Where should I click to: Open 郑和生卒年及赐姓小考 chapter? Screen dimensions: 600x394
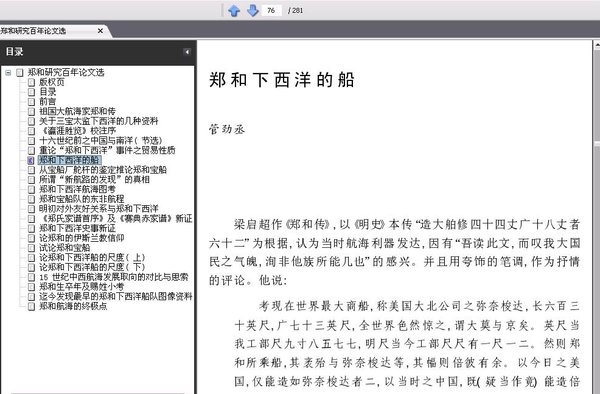pos(82,287)
